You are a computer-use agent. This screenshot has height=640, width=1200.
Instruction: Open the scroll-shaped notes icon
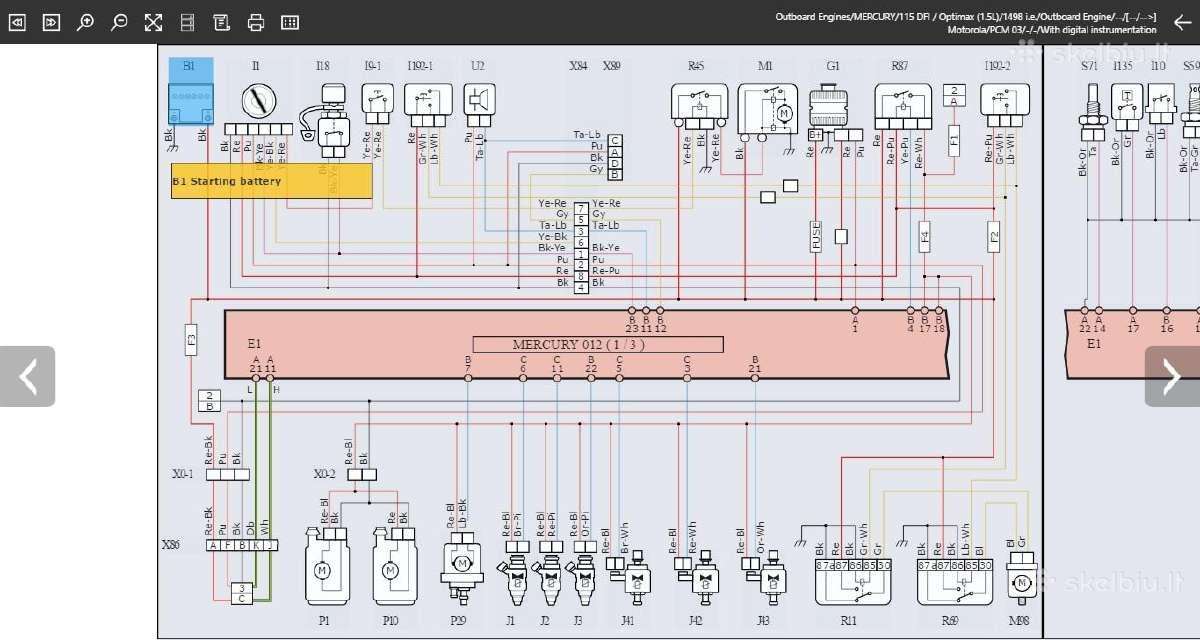221,22
